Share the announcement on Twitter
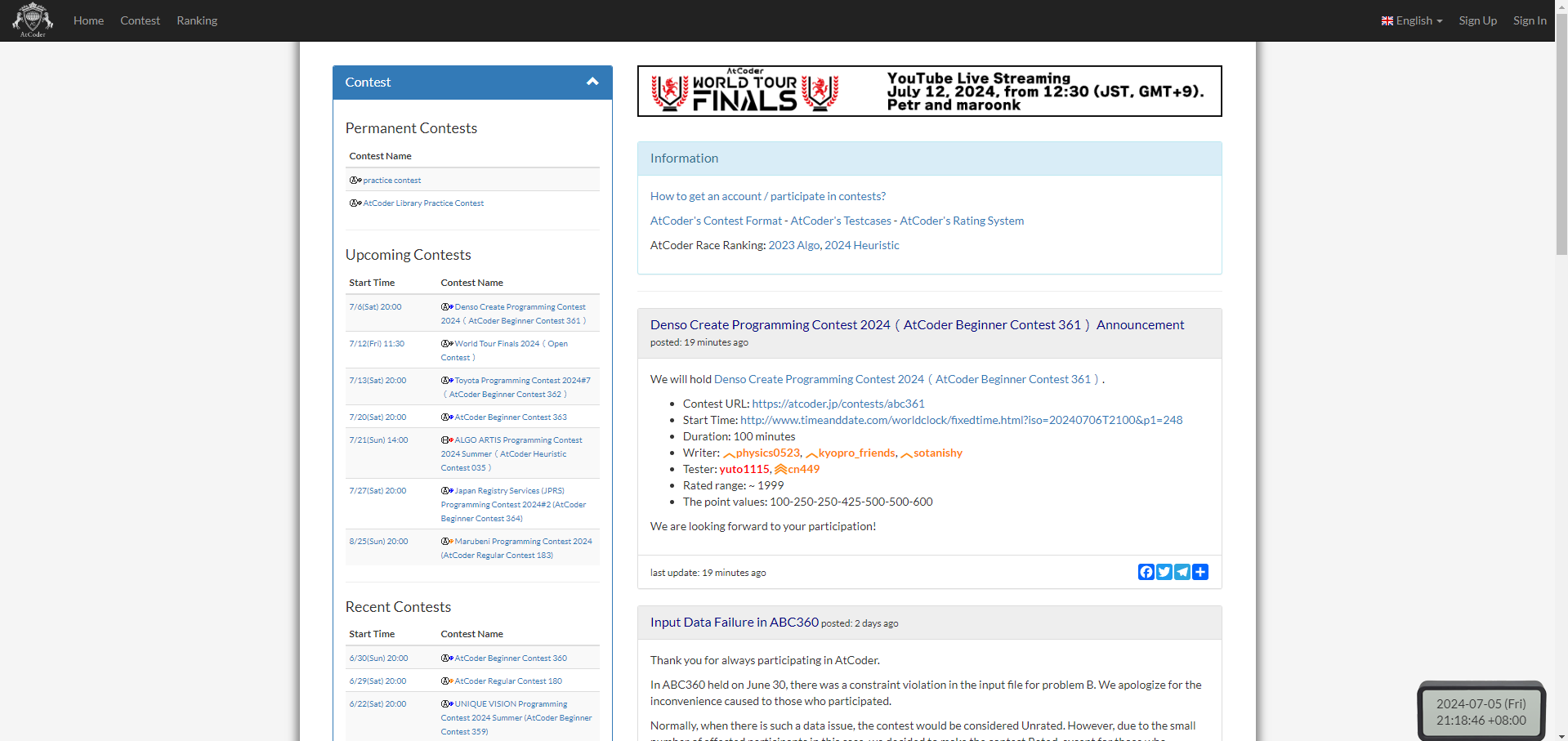The width and height of the screenshot is (1568, 741). click(1164, 572)
